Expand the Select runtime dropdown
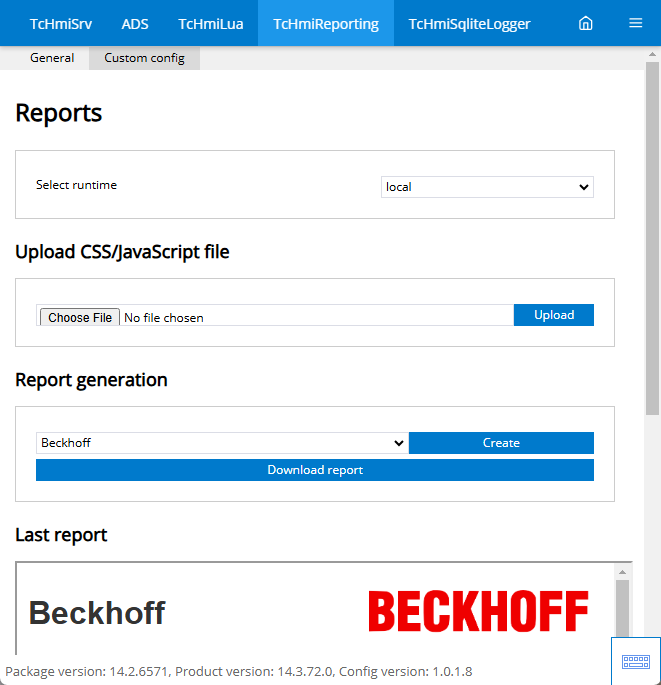 click(487, 187)
